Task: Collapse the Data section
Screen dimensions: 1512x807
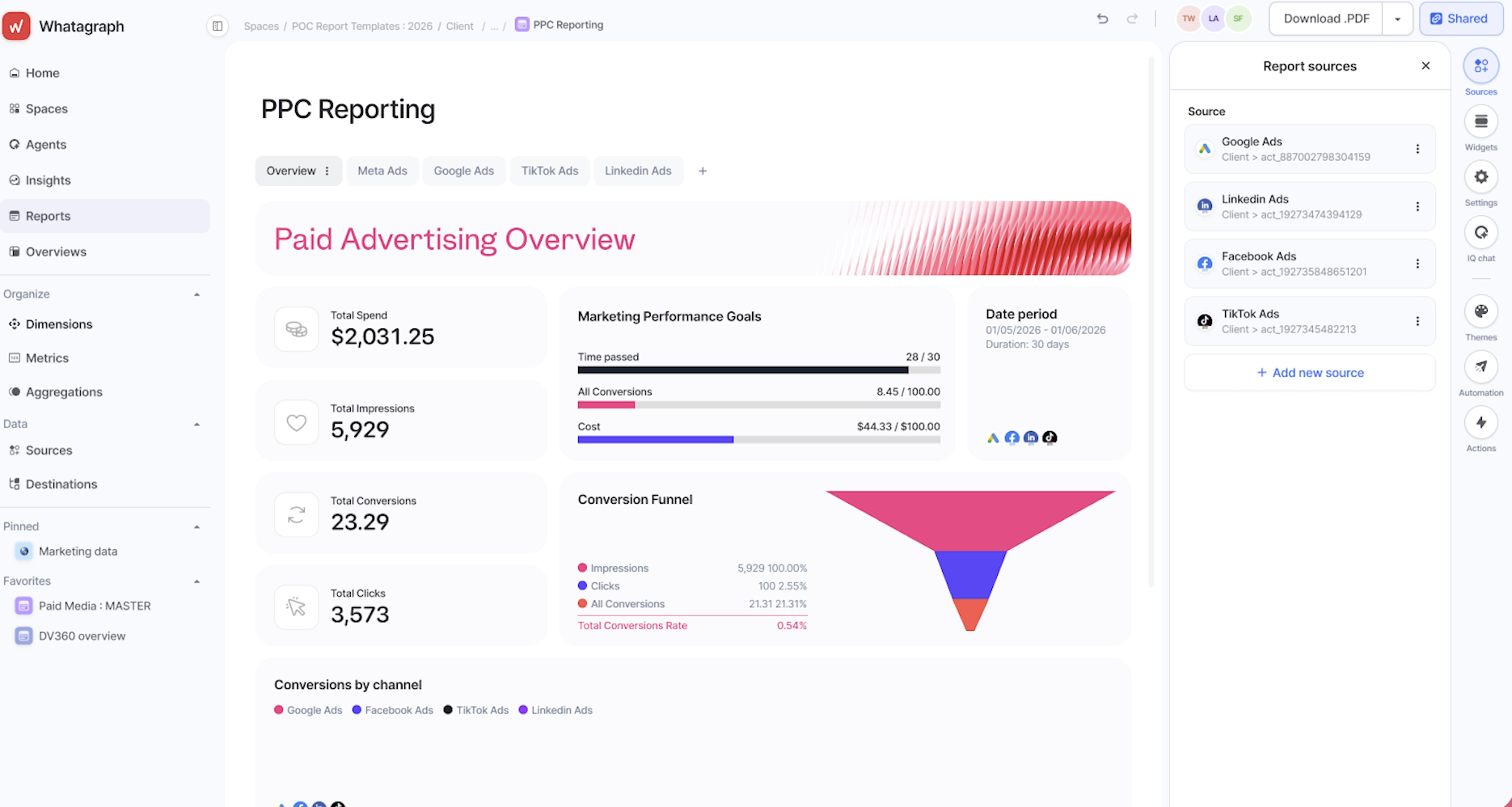Action: [x=196, y=424]
